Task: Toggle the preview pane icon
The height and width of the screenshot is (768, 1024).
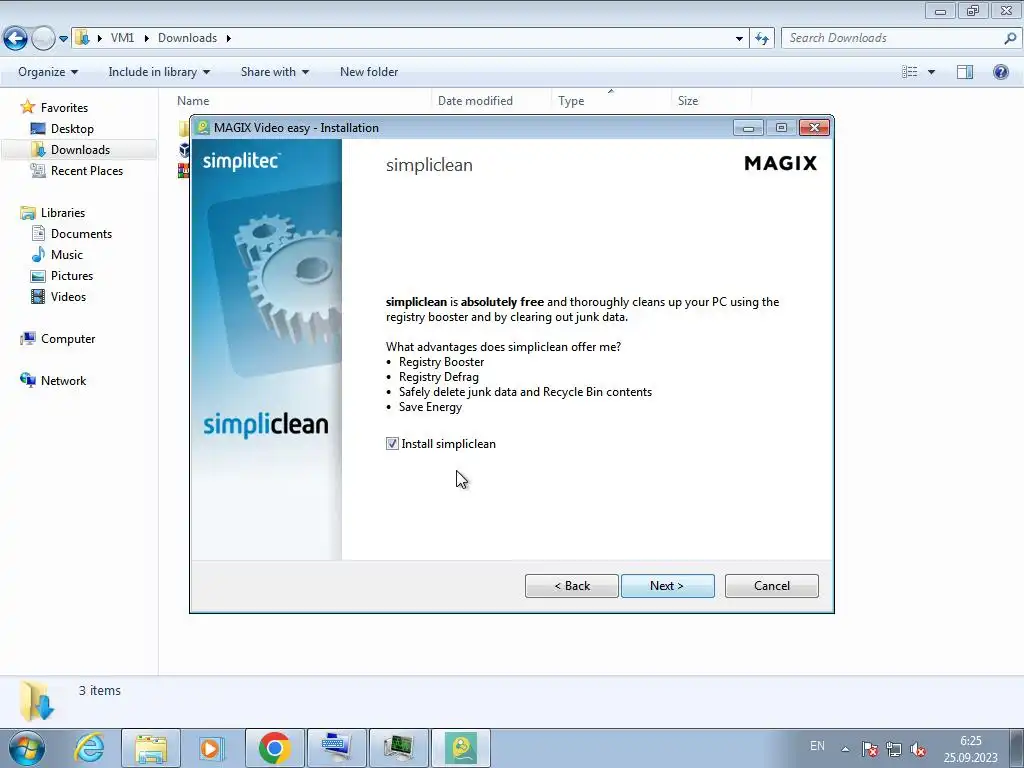Action: [x=965, y=72]
